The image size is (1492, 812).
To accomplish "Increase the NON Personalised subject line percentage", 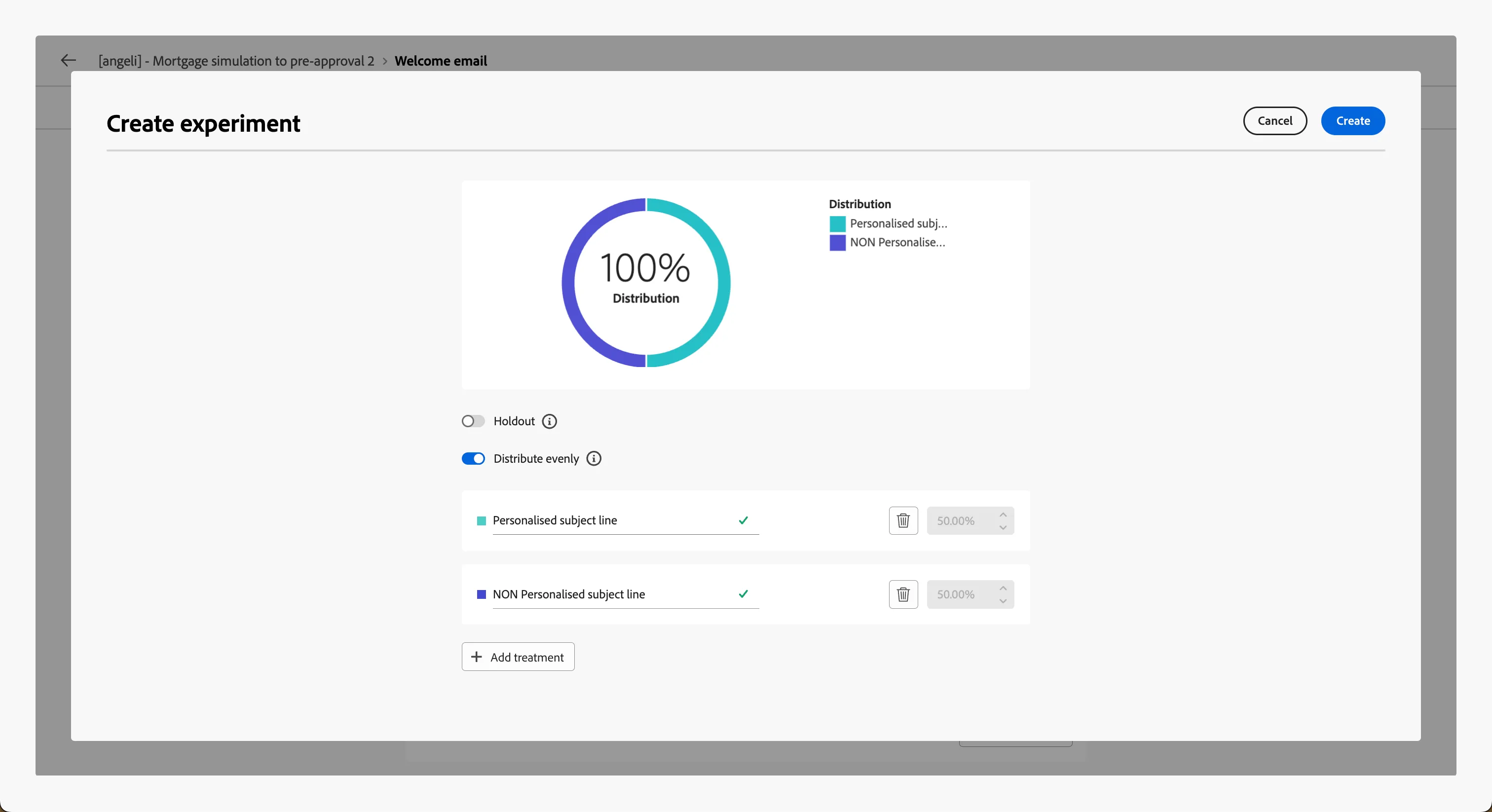I will pyautogui.click(x=1003, y=588).
